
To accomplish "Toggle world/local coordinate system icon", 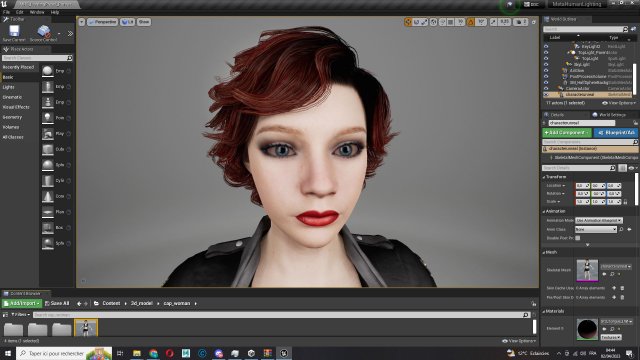I will [433, 22].
